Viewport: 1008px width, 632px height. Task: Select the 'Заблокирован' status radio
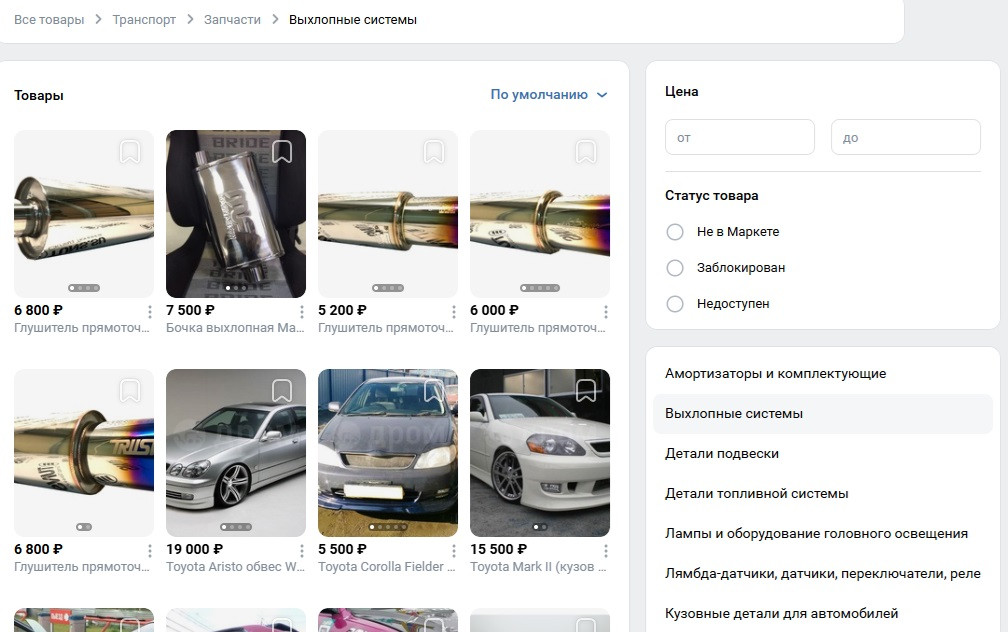coord(675,267)
